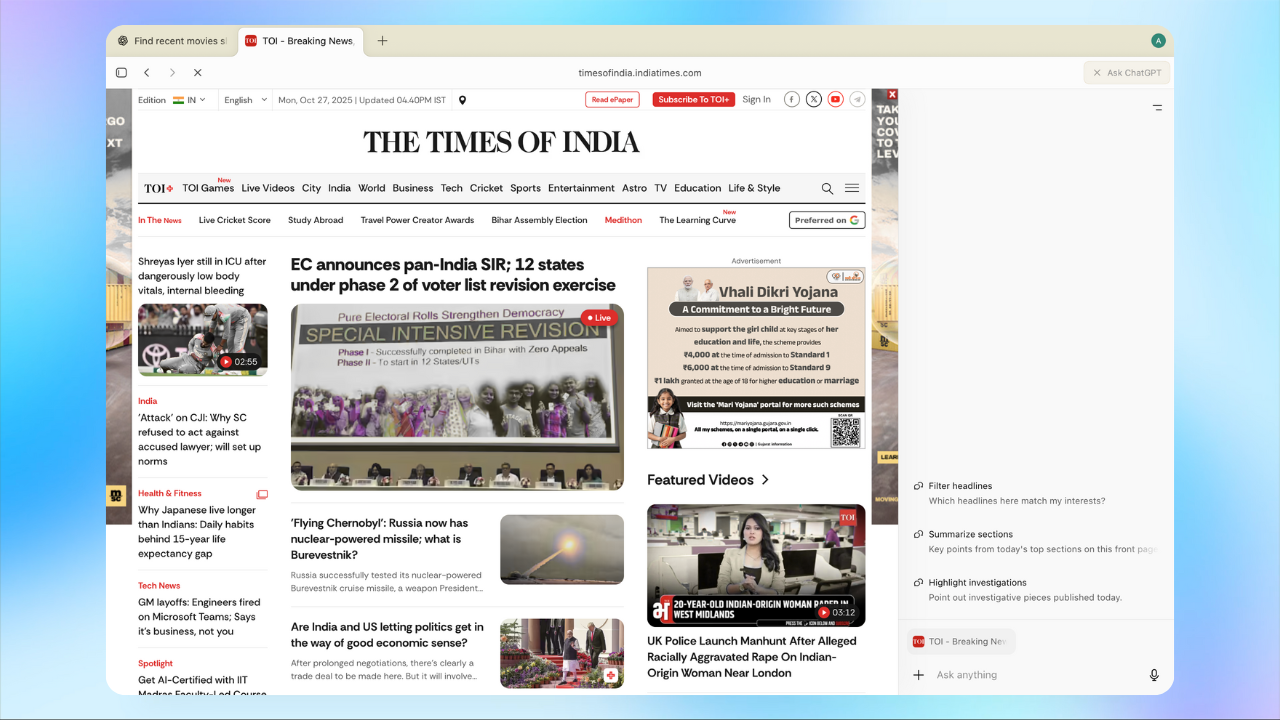The width and height of the screenshot is (1280, 720).
Task: Close the right-side ad banner
Action: (x=892, y=95)
